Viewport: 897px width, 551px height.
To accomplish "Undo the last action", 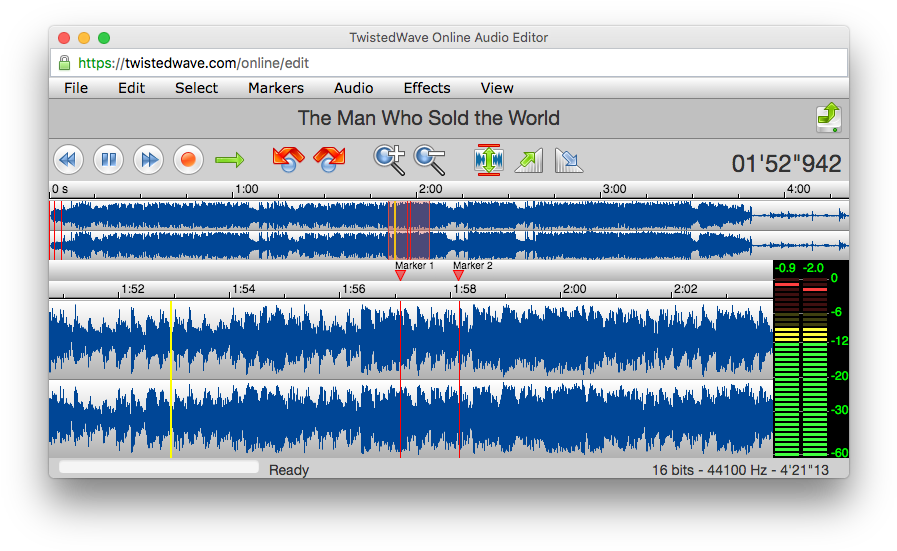I will [x=288, y=160].
